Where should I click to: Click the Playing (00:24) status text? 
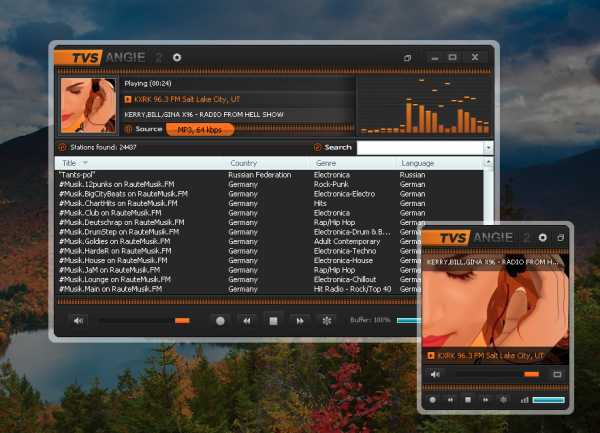[148, 83]
